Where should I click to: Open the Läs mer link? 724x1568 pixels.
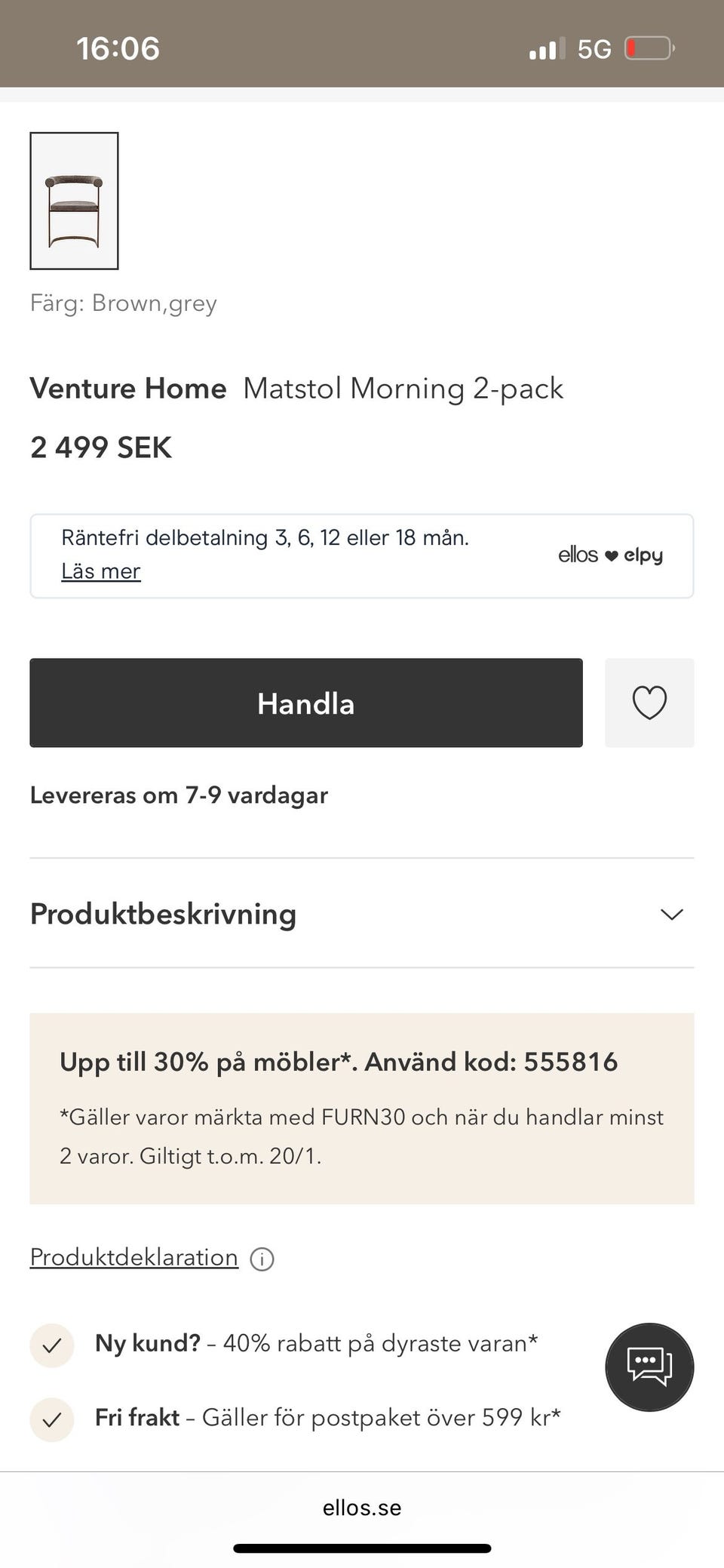pyautogui.click(x=101, y=571)
